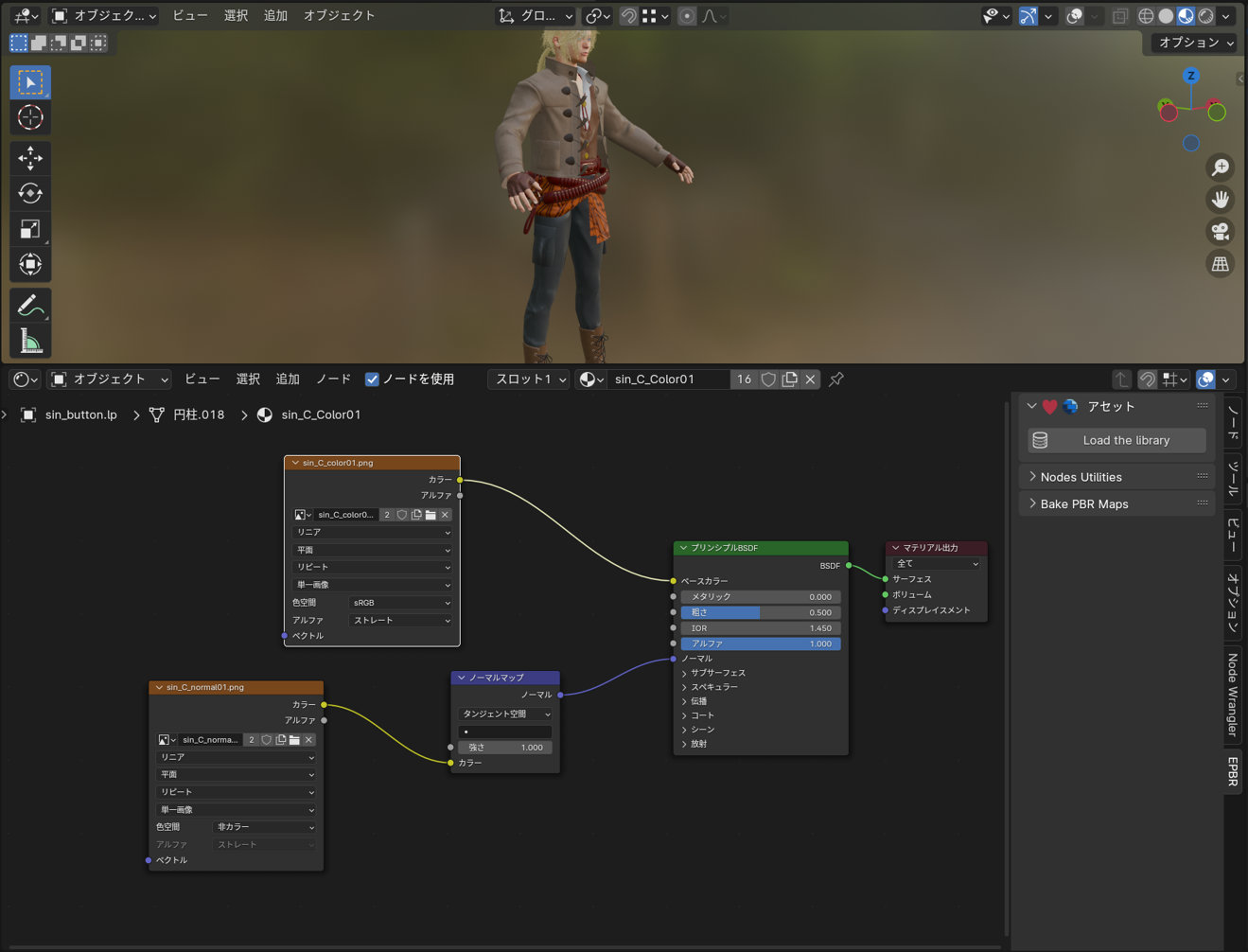Open the 非カラー color space dropdown

click(x=265, y=827)
